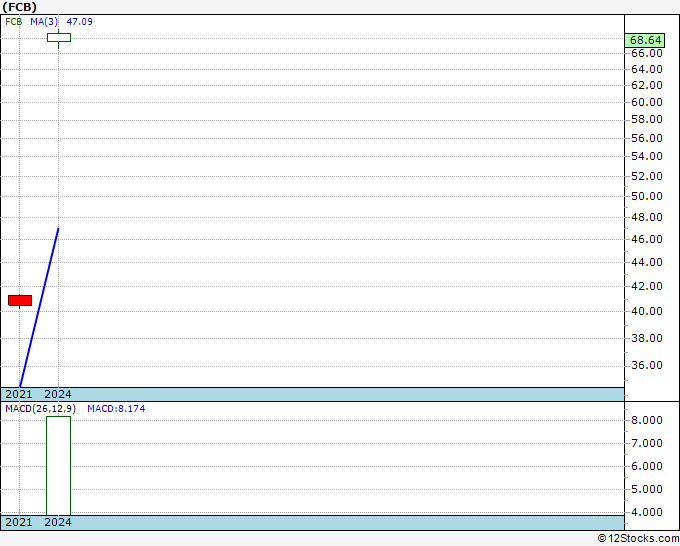Click the 58.00 price axis label
Viewport: 680px width, 546px height.
[x=647, y=120]
